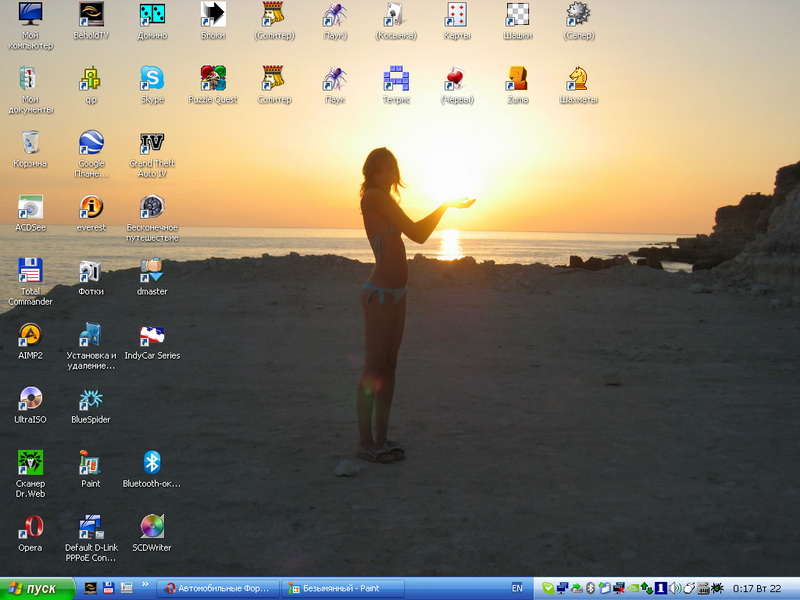This screenshot has height=600, width=800.
Task: Launch the Puzzle Quest game icon
Action: pos(213,79)
